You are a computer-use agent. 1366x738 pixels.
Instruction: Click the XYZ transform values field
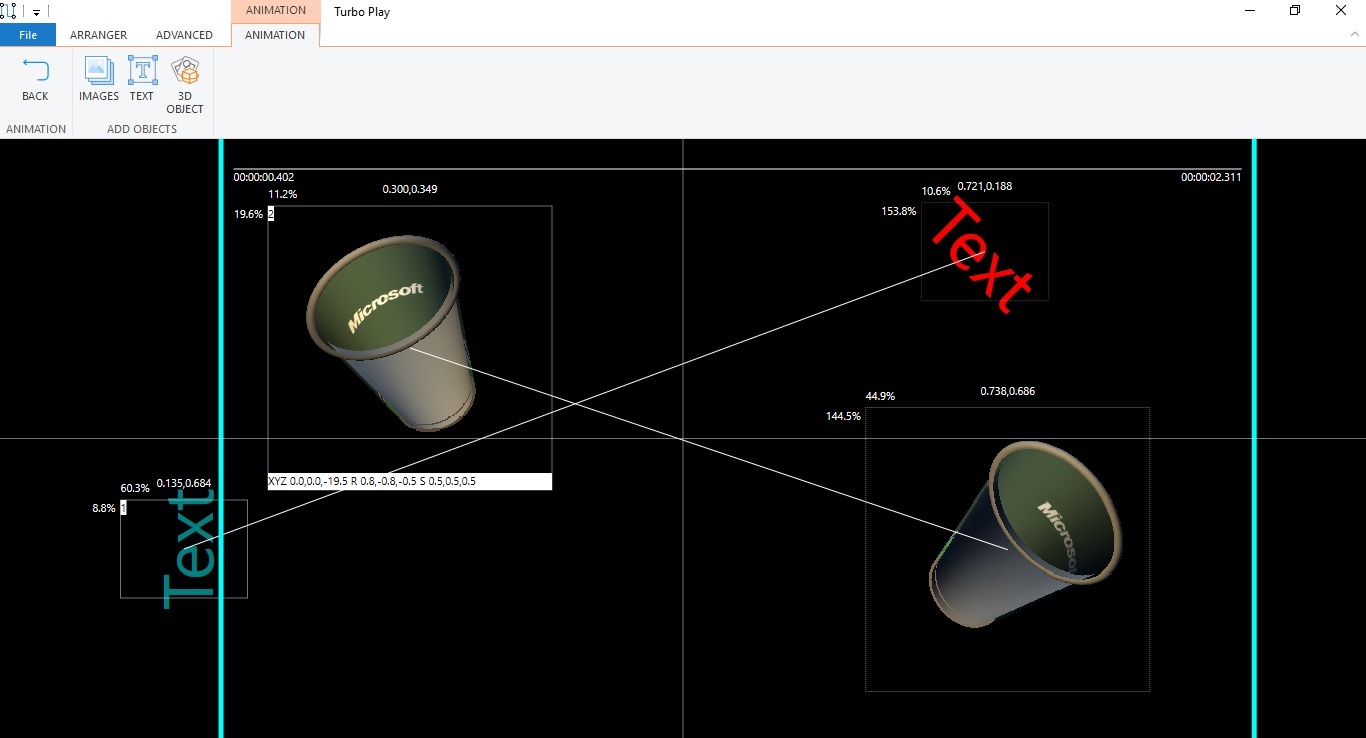click(410, 481)
